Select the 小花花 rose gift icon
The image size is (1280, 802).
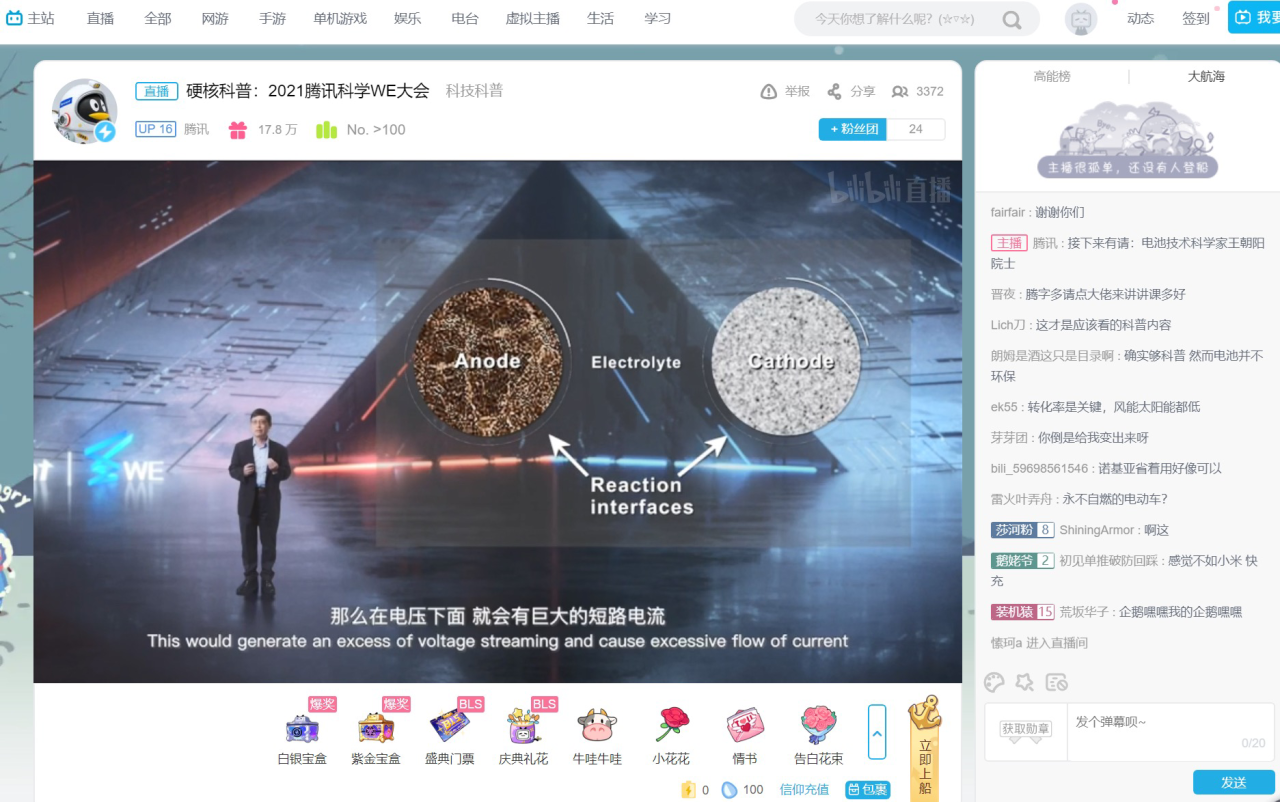click(x=672, y=724)
